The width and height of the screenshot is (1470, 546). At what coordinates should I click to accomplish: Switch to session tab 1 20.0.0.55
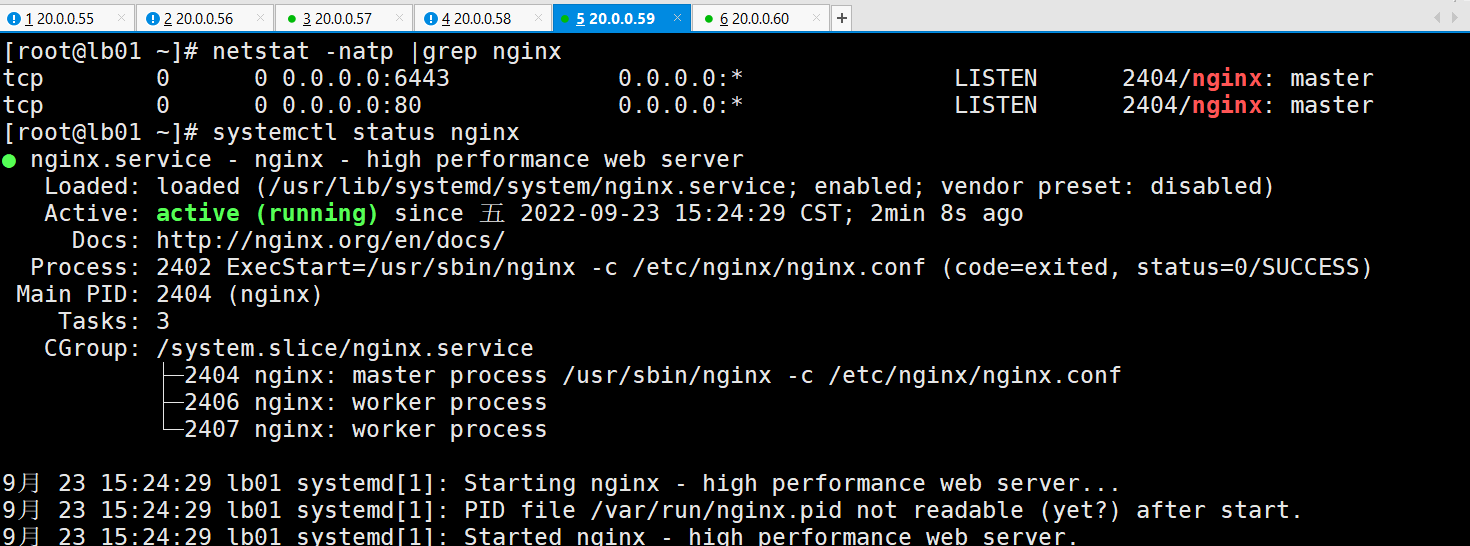(x=68, y=19)
